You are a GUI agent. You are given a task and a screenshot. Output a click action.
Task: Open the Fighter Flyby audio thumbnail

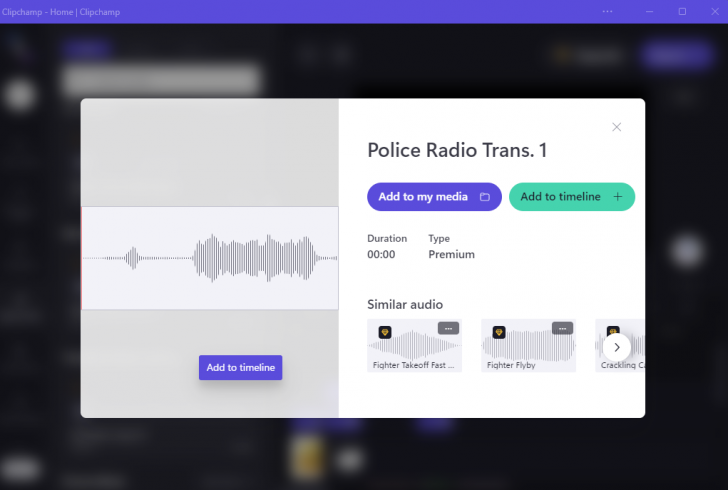[528, 345]
